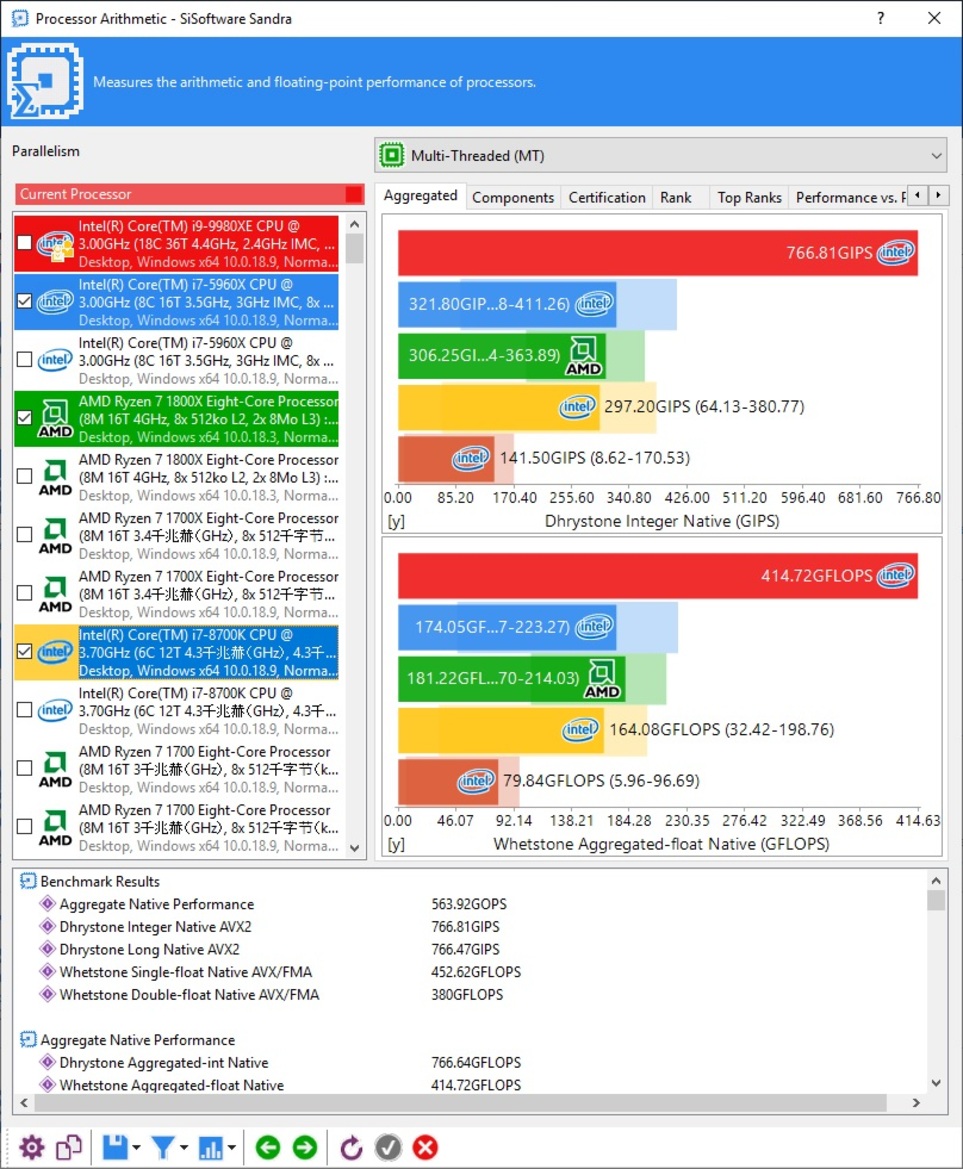This screenshot has width=963, height=1169.
Task: Click the Sandra app icon in the title bar
Action: click(20, 18)
